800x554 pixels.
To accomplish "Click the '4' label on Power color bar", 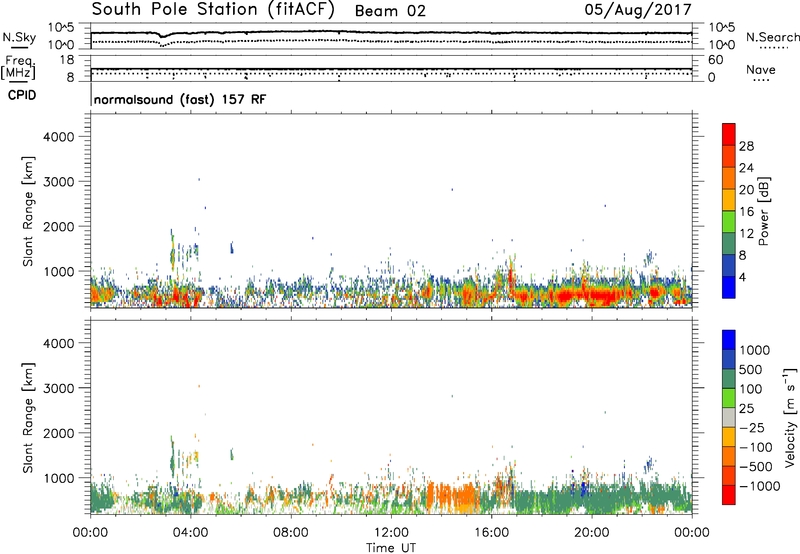I will pyautogui.click(x=743, y=277).
